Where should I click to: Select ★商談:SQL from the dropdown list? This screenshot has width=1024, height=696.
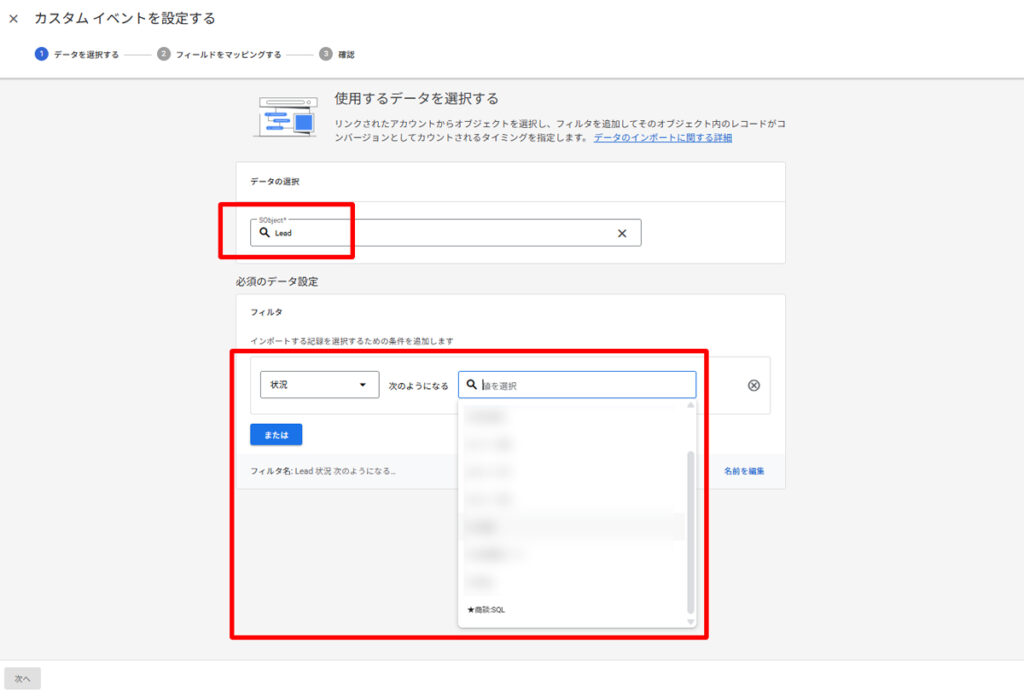(486, 609)
